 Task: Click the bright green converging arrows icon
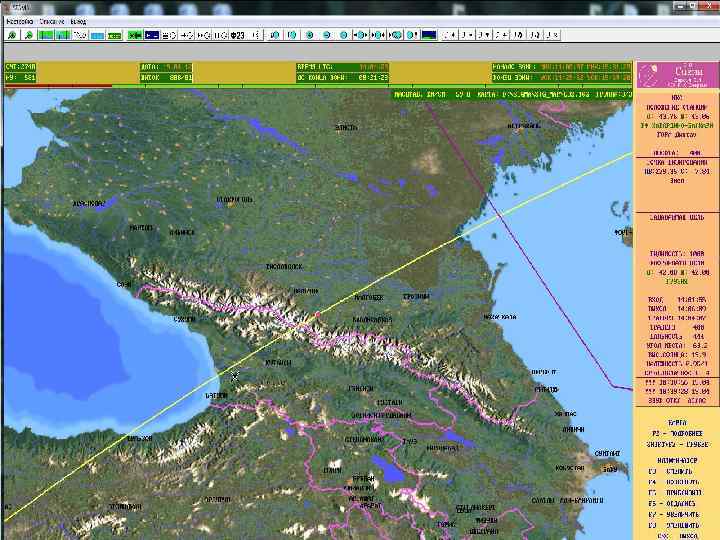click(135, 35)
